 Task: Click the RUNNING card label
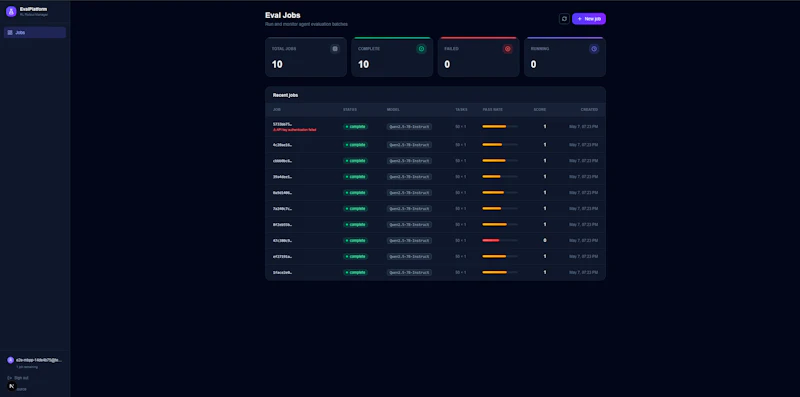click(540, 49)
